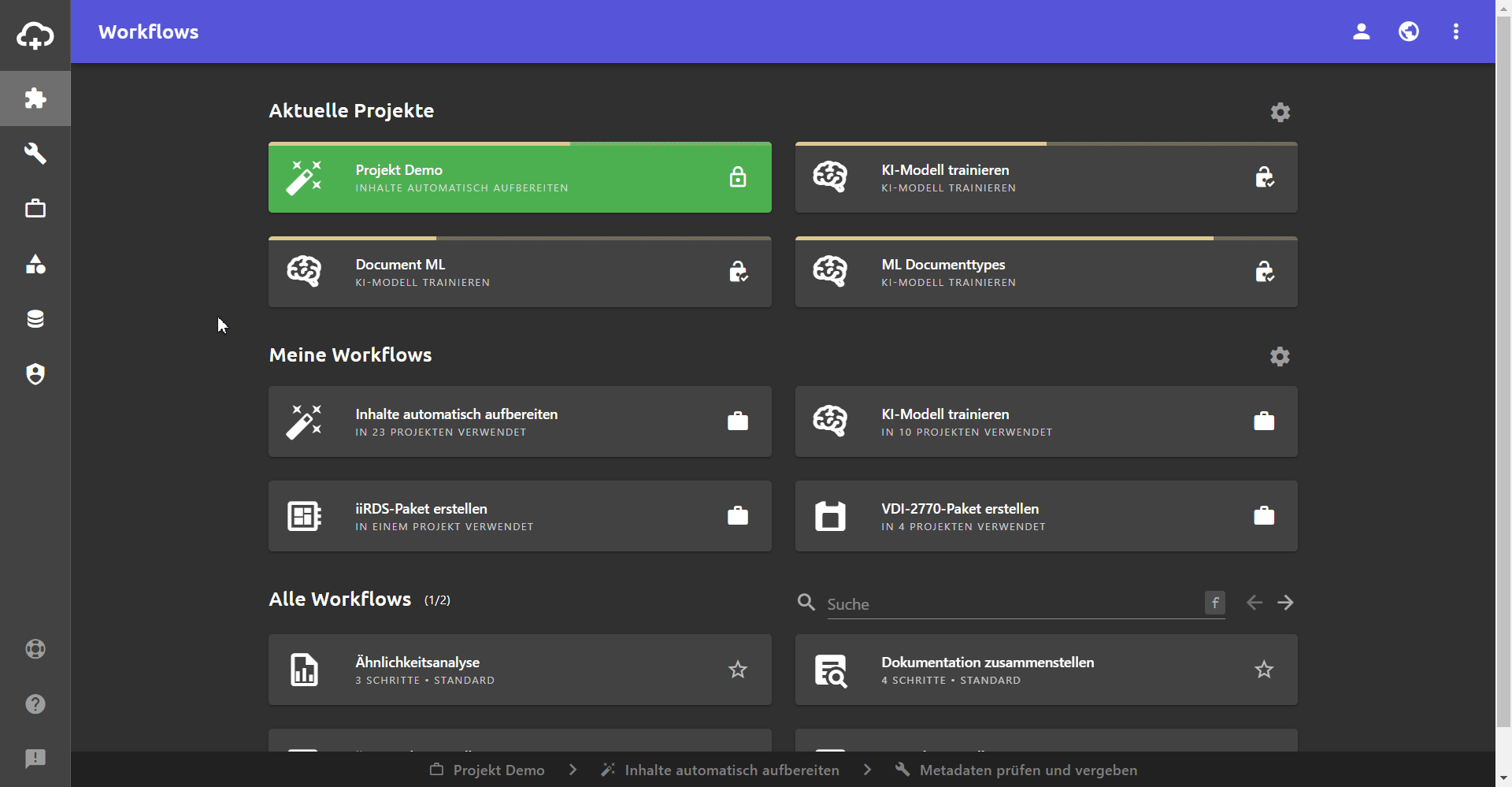The height and width of the screenshot is (787, 1512).
Task: Click the feedback speech bubble icon
Action: [35, 759]
